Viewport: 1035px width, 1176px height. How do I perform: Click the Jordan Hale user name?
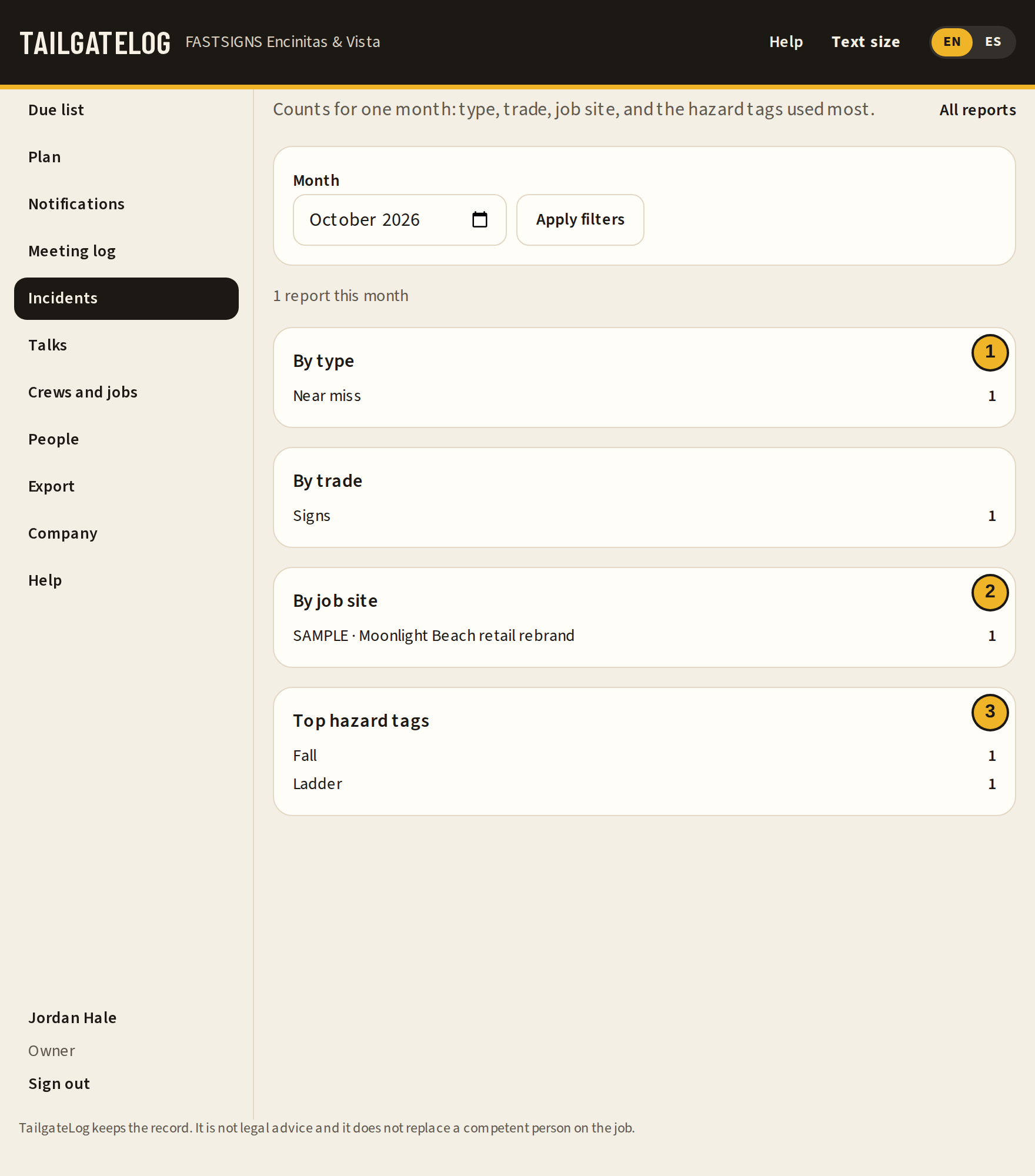coord(72,1018)
